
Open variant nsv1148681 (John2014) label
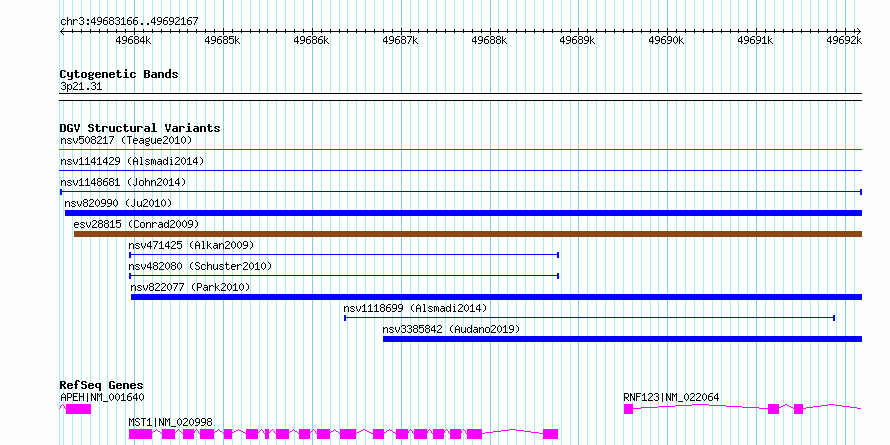tap(123, 182)
